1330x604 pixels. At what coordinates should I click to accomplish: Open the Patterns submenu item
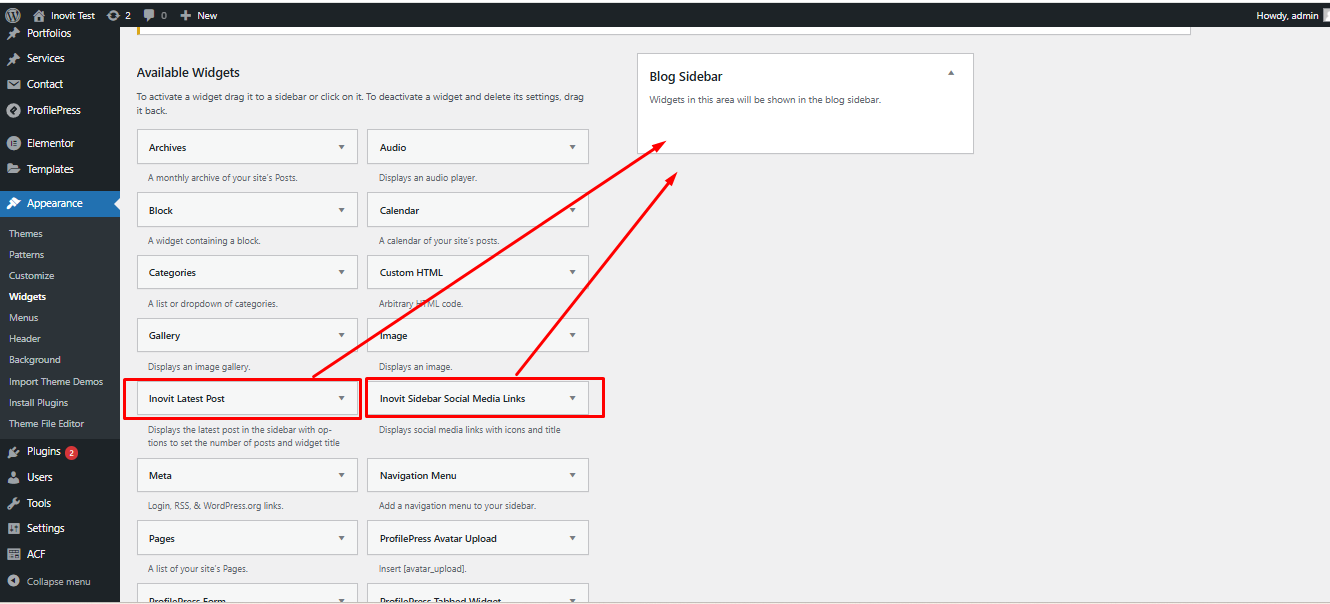click(x=27, y=254)
